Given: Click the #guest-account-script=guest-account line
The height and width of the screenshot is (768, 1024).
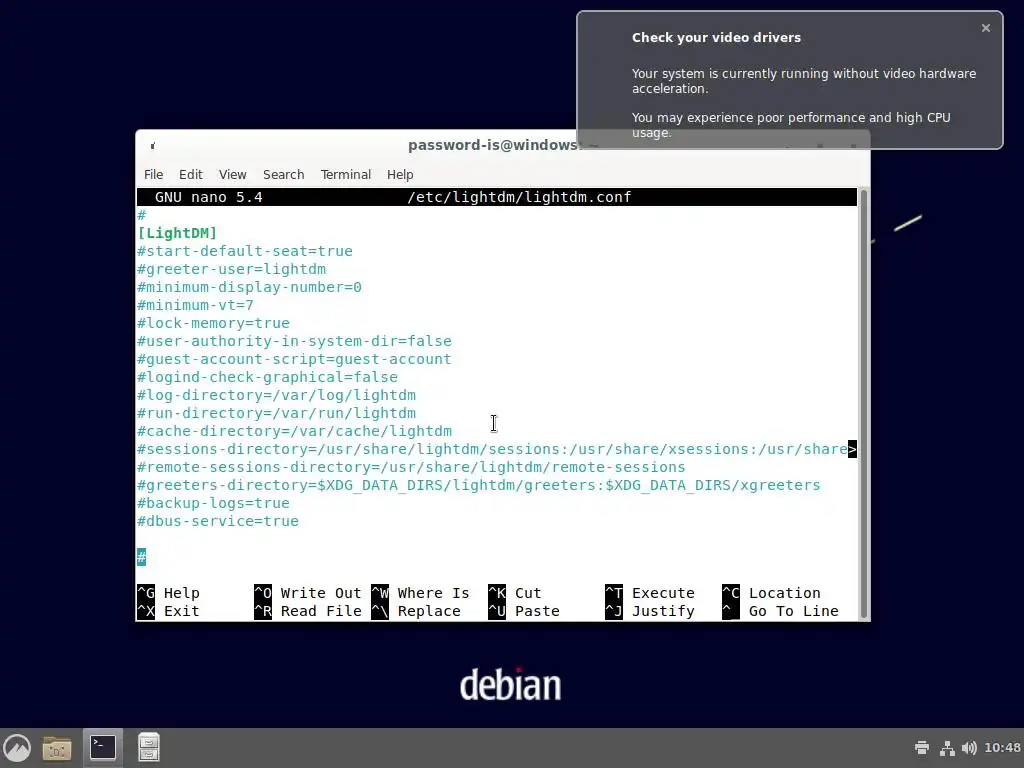Looking at the screenshot, I should [x=295, y=359].
